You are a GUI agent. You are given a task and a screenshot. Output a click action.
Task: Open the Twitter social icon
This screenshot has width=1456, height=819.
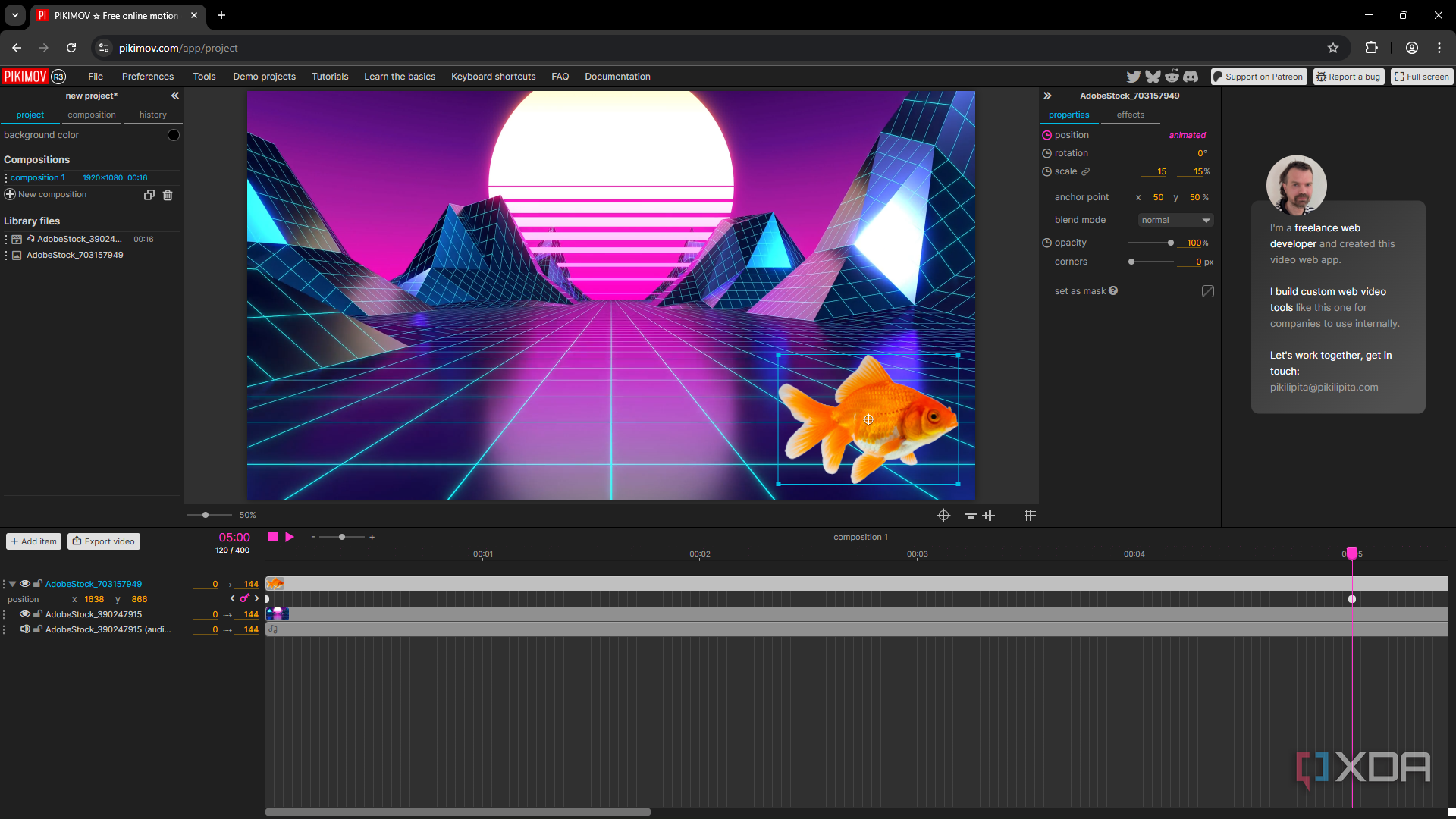pos(1134,77)
